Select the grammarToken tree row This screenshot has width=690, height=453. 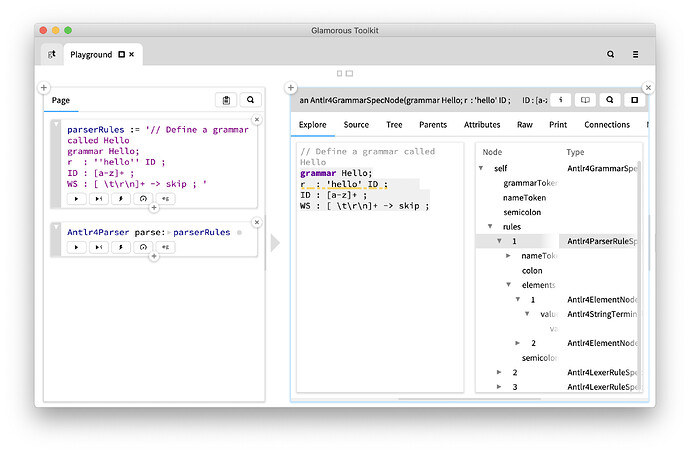point(558,183)
